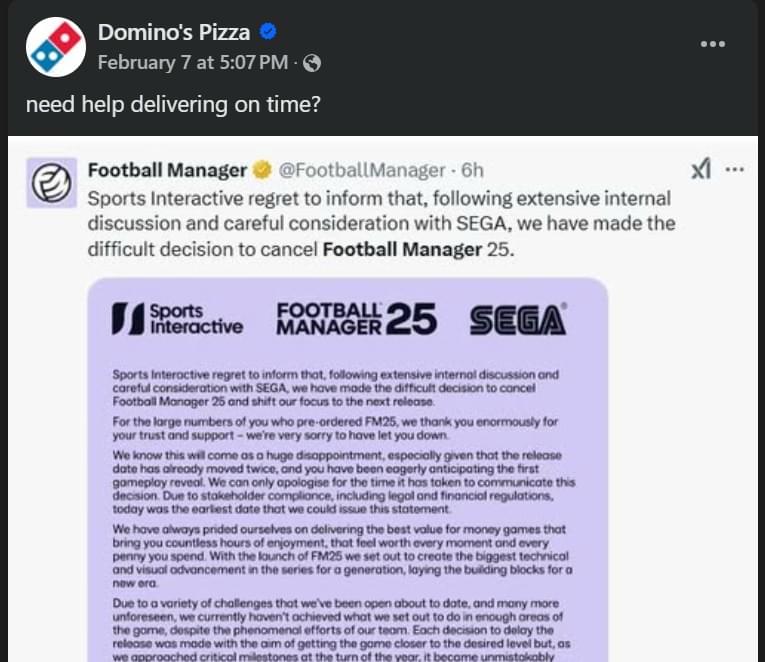Click the blue verified badge beside Domino's Pizza
The image size is (765, 662).
268,32
